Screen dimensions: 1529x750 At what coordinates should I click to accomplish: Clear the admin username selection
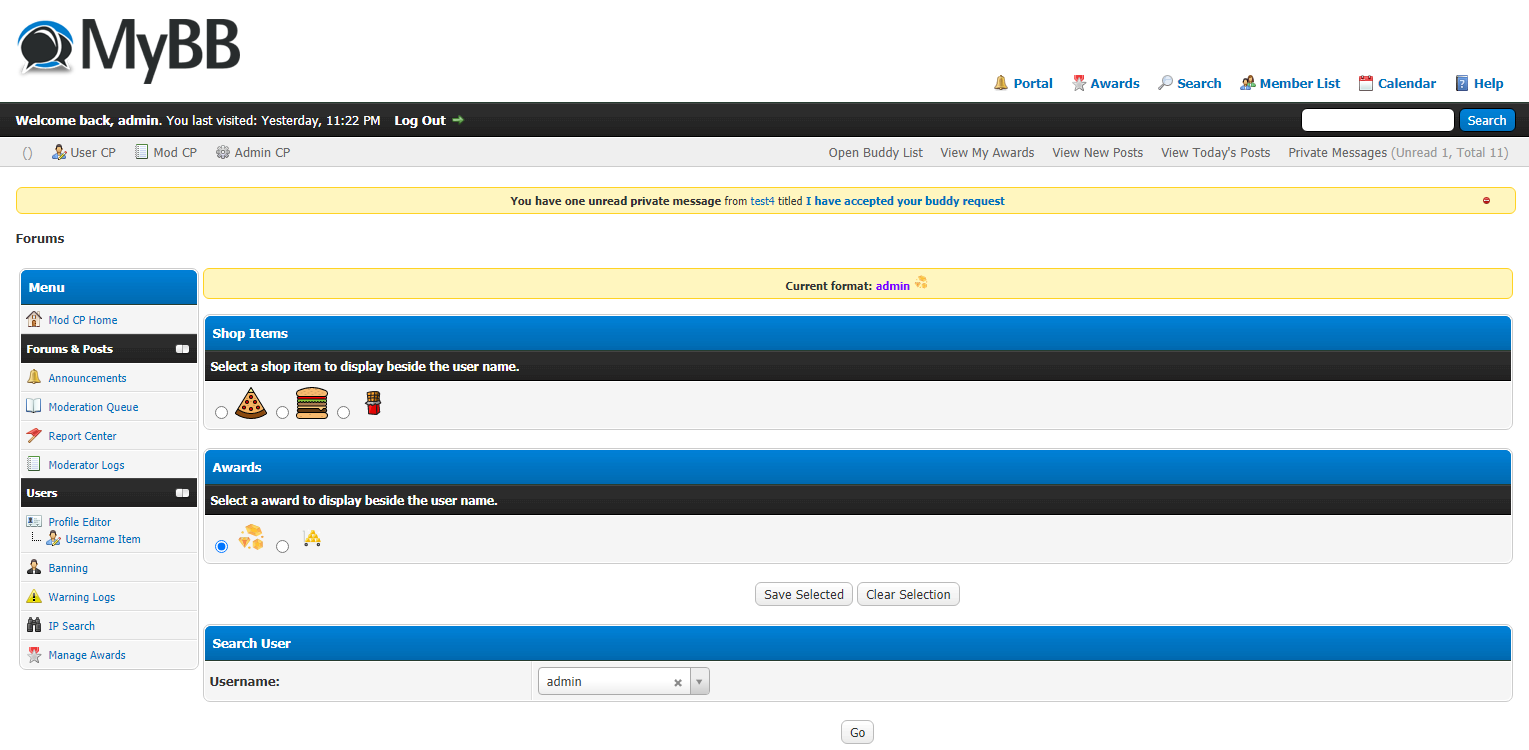(677, 683)
